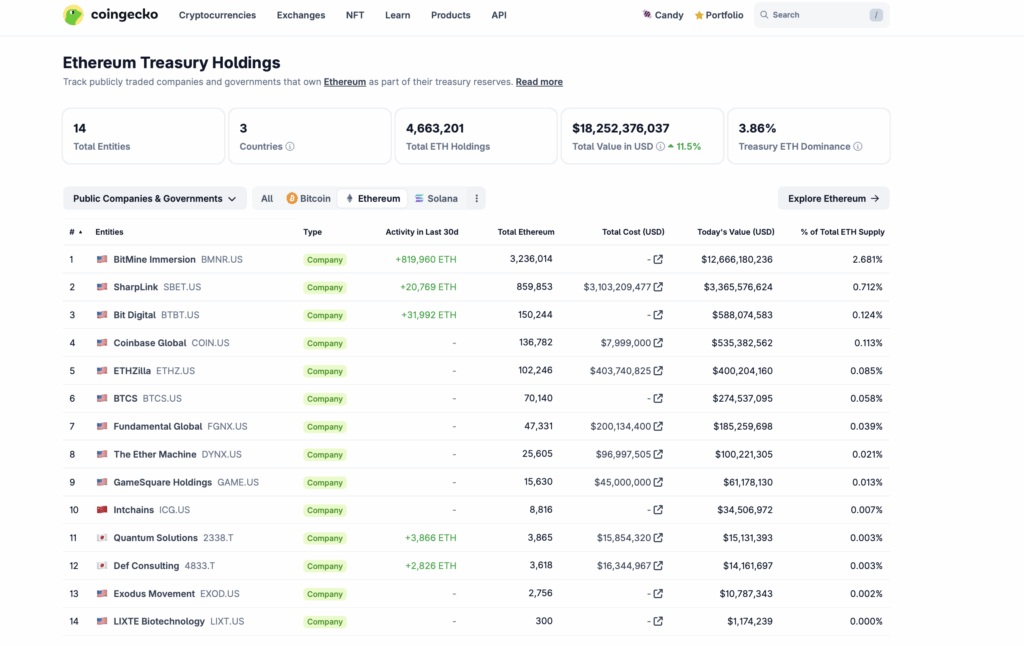
Task: Click into the Search field
Action: pos(822,15)
